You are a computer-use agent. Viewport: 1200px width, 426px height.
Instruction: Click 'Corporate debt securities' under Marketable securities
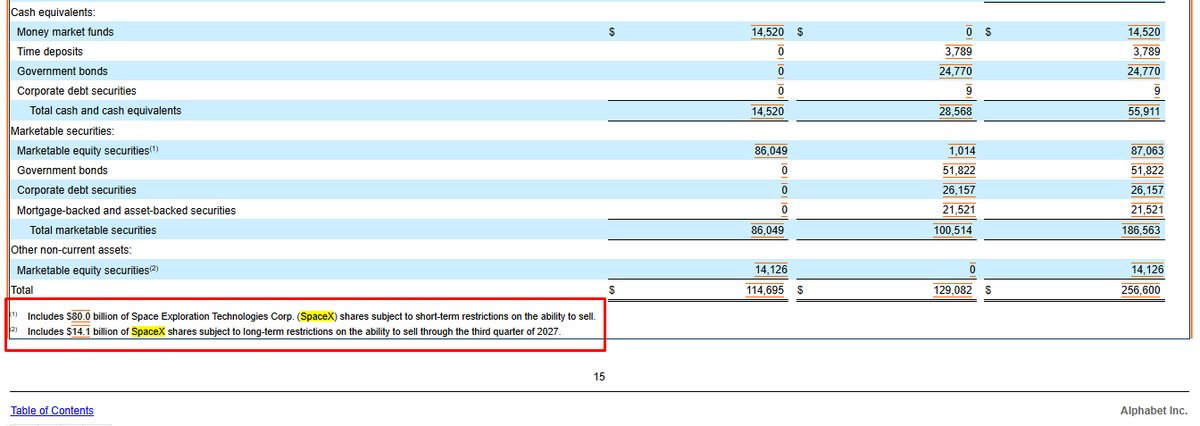point(76,190)
